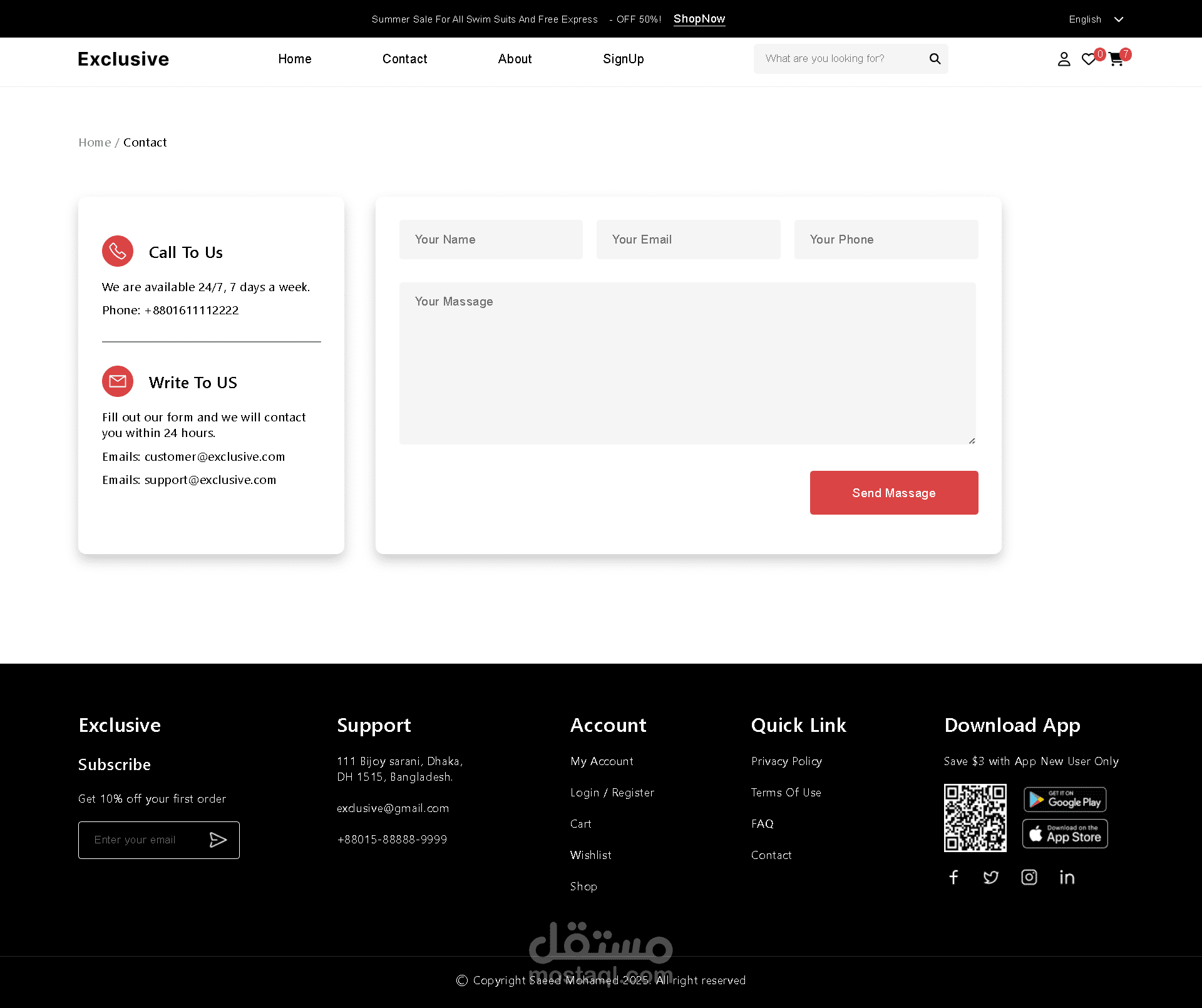Viewport: 1202px width, 1008px height.
Task: Open the Instagram social icon
Action: 1029,877
